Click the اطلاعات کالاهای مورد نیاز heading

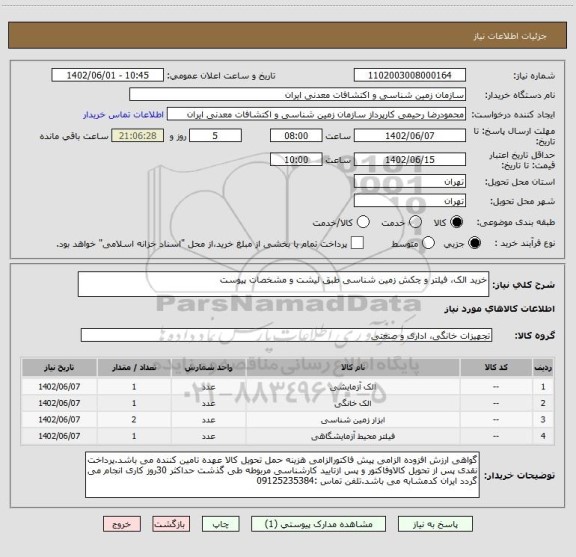500,309
